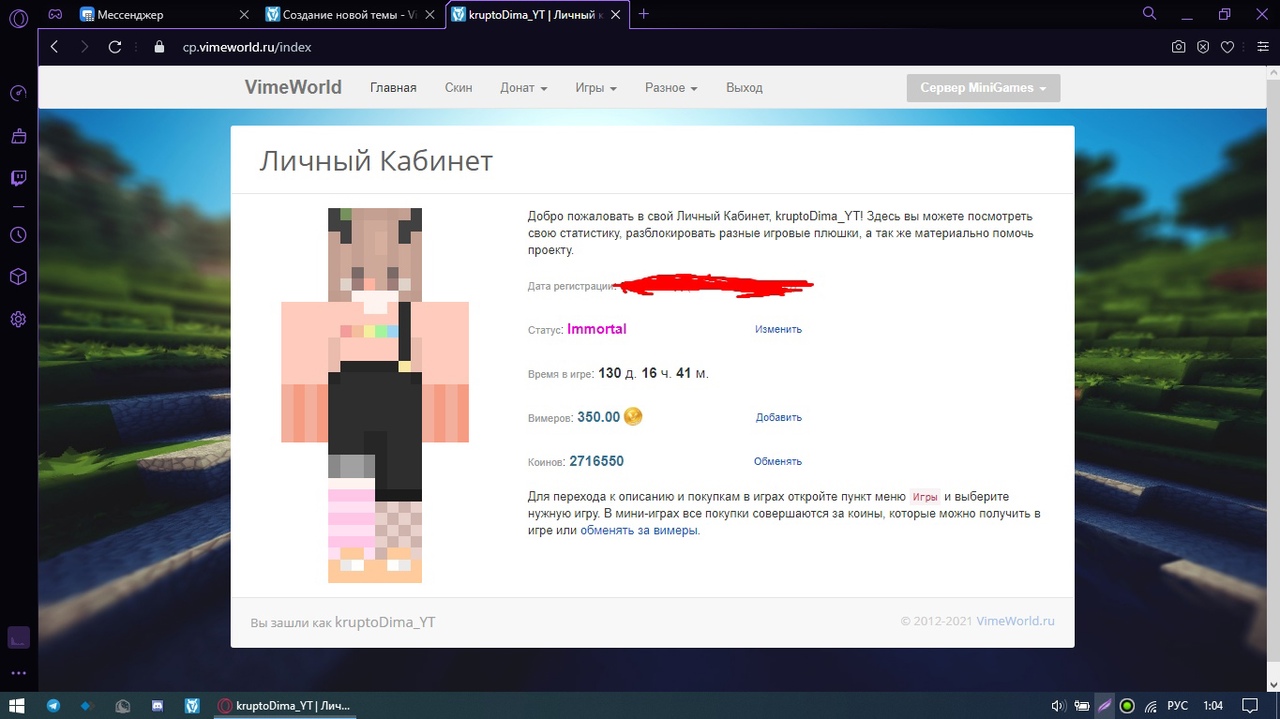Screen dimensions: 1280x719
Task: Open the purple square sidebar icon
Action: [x=18, y=637]
